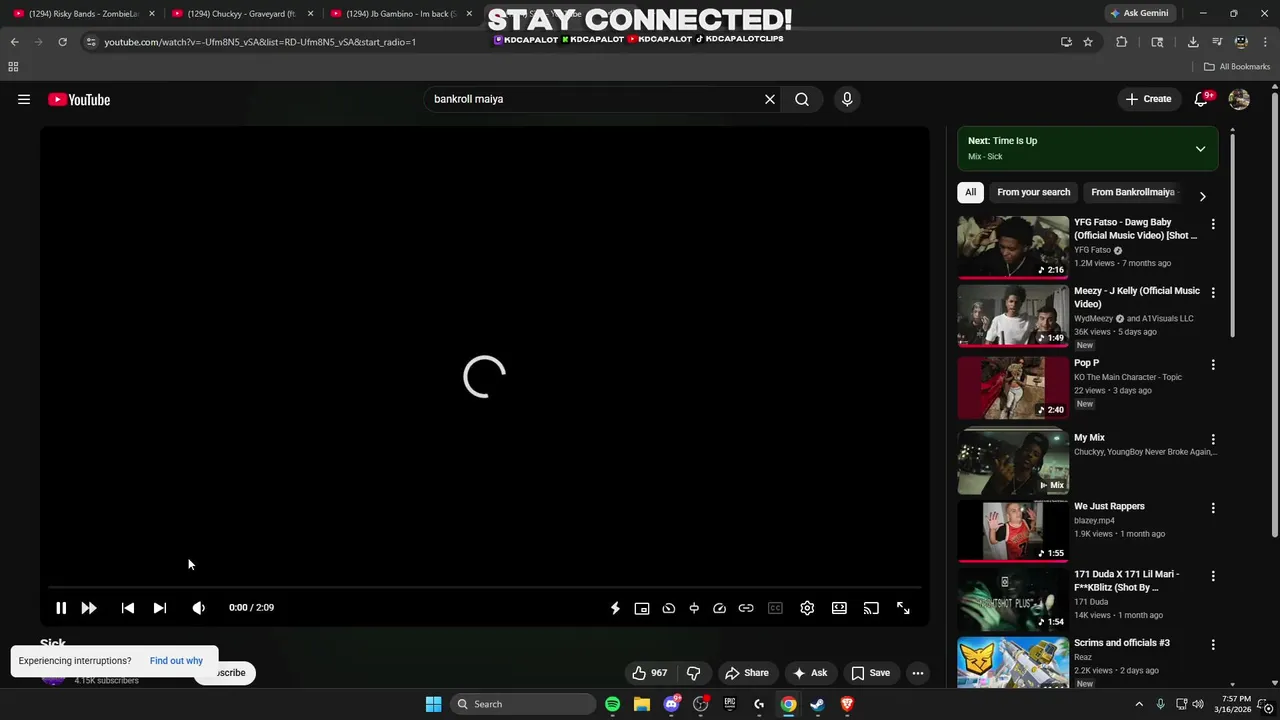
Task: Pause the video playback
Action: click(x=61, y=608)
